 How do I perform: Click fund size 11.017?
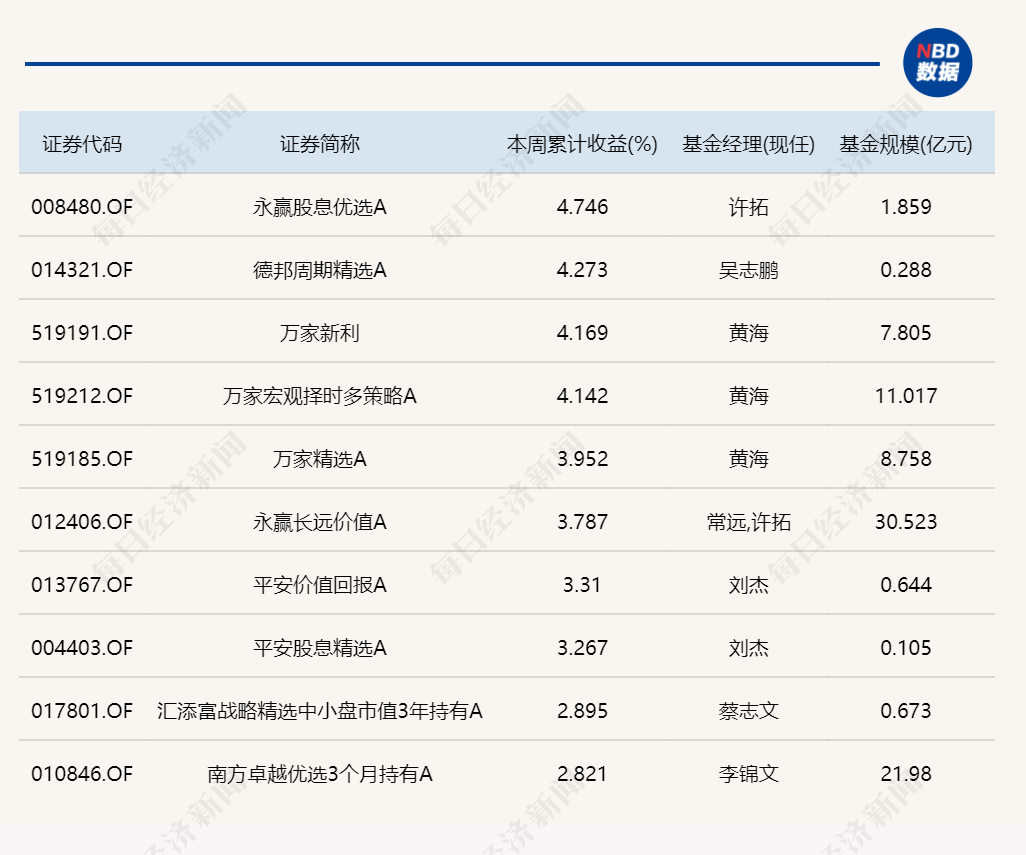906,396
